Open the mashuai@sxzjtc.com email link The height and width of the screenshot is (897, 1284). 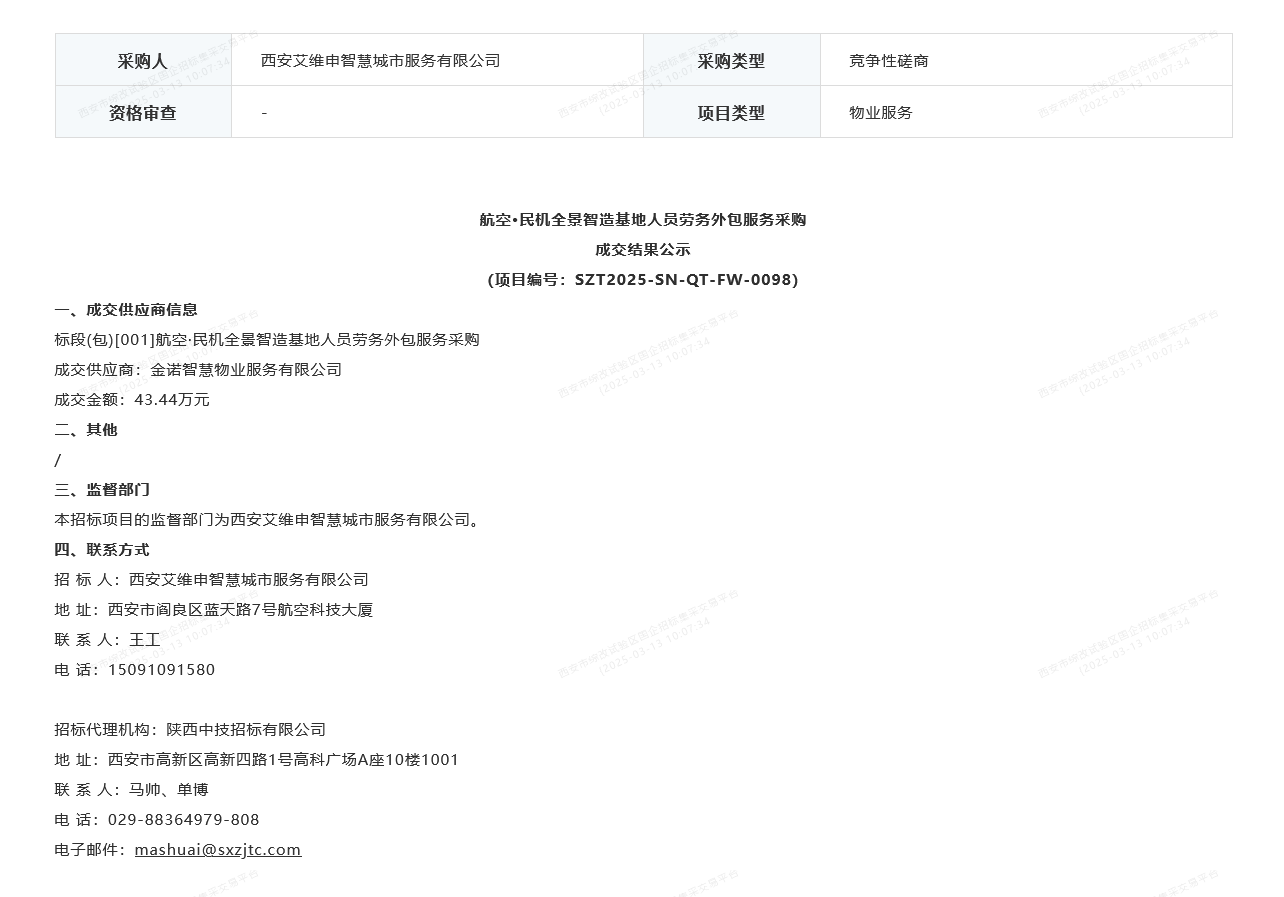pos(218,850)
